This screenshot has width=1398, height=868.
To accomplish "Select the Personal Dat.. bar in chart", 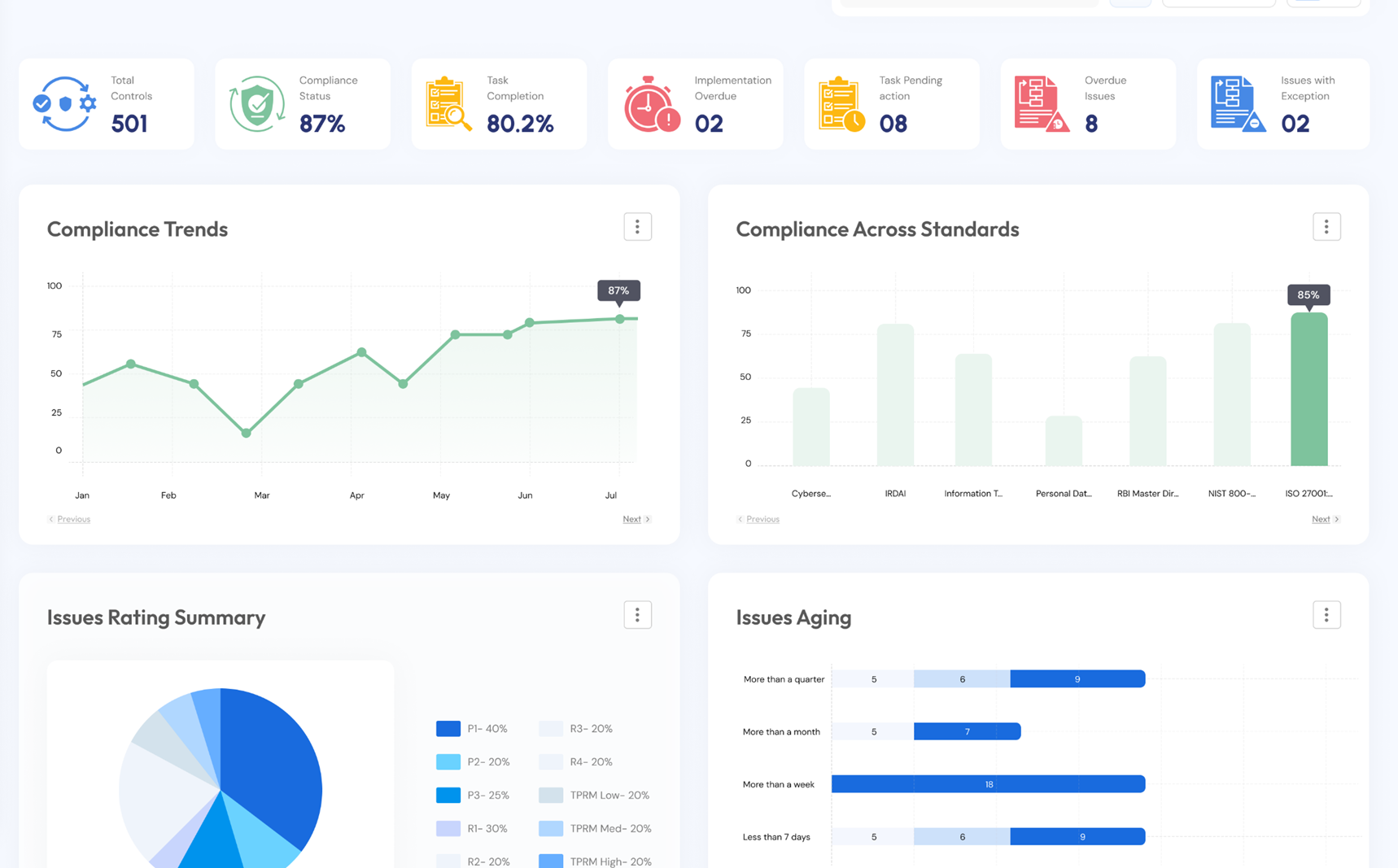I will 1064,441.
